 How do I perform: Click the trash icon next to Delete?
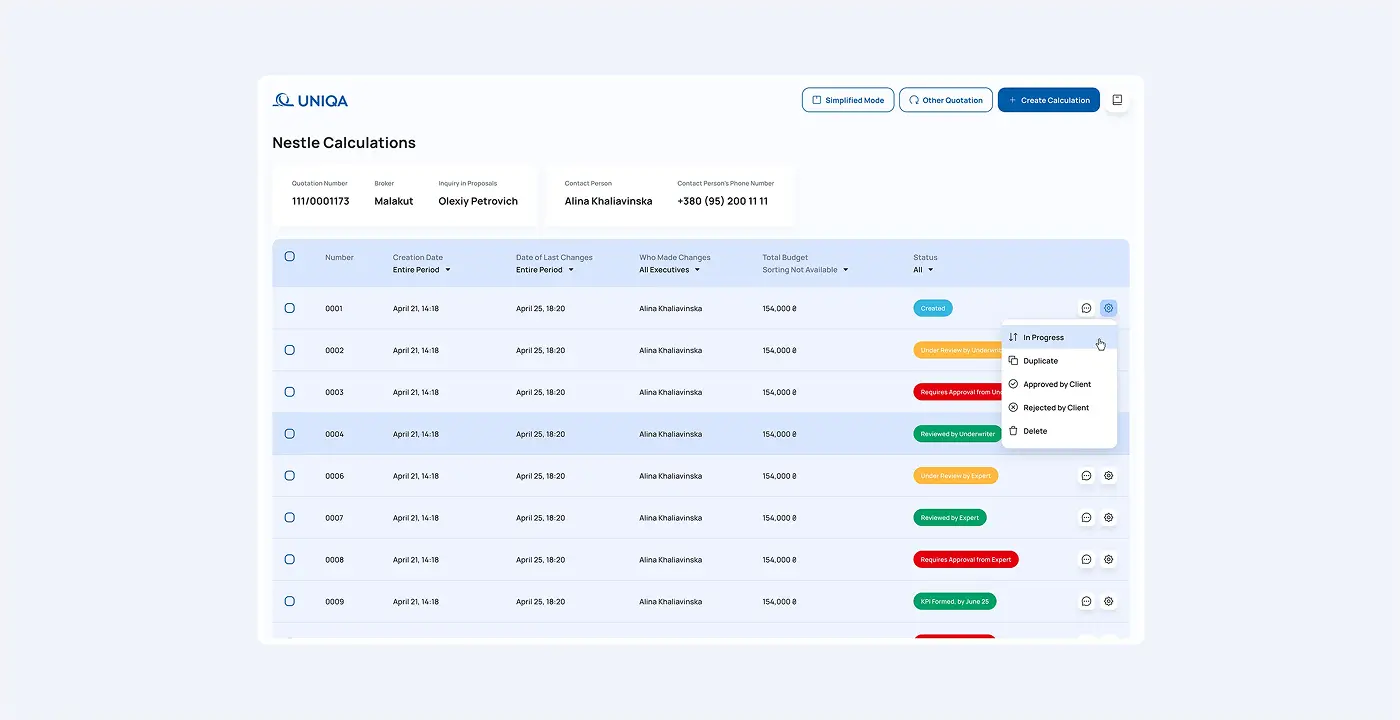pos(1014,430)
